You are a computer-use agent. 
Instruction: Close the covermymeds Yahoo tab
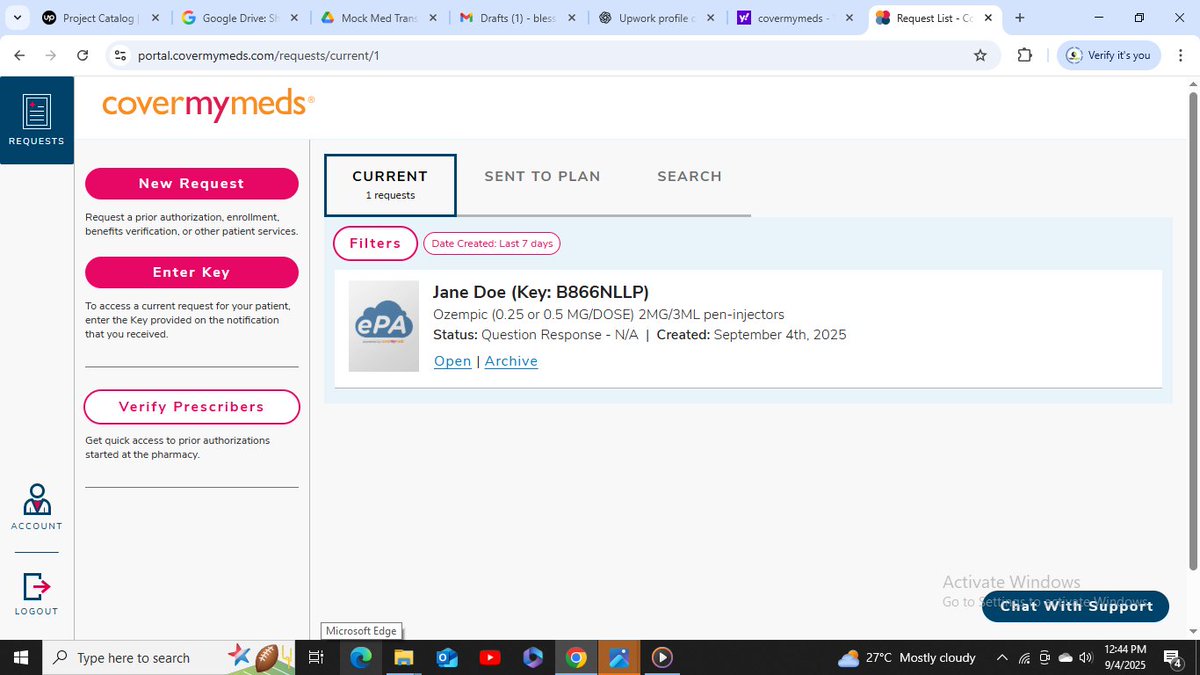click(x=849, y=18)
